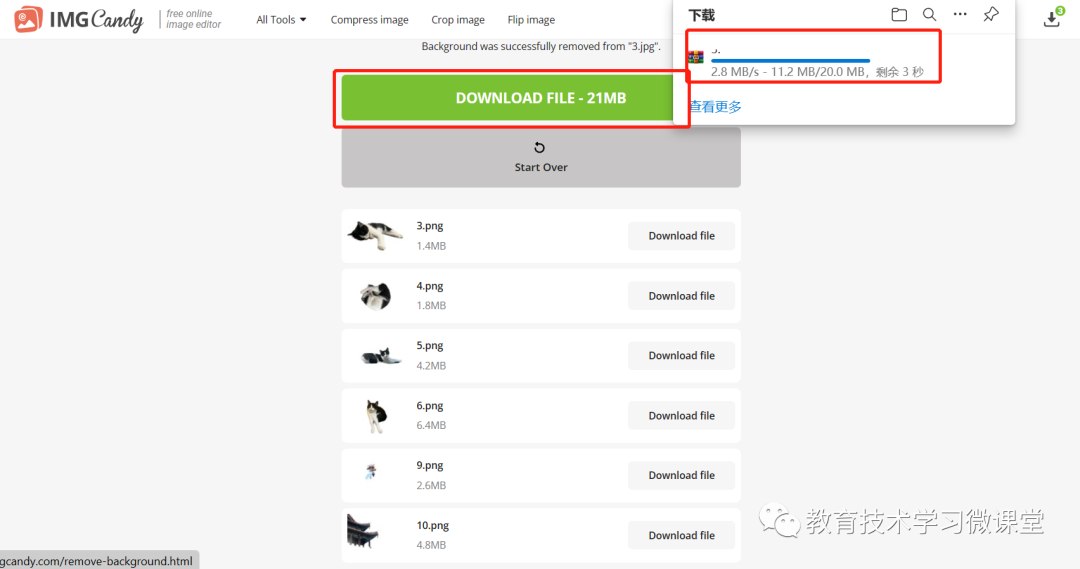Click the 4.png file name
This screenshot has height=569, width=1080.
click(x=430, y=286)
